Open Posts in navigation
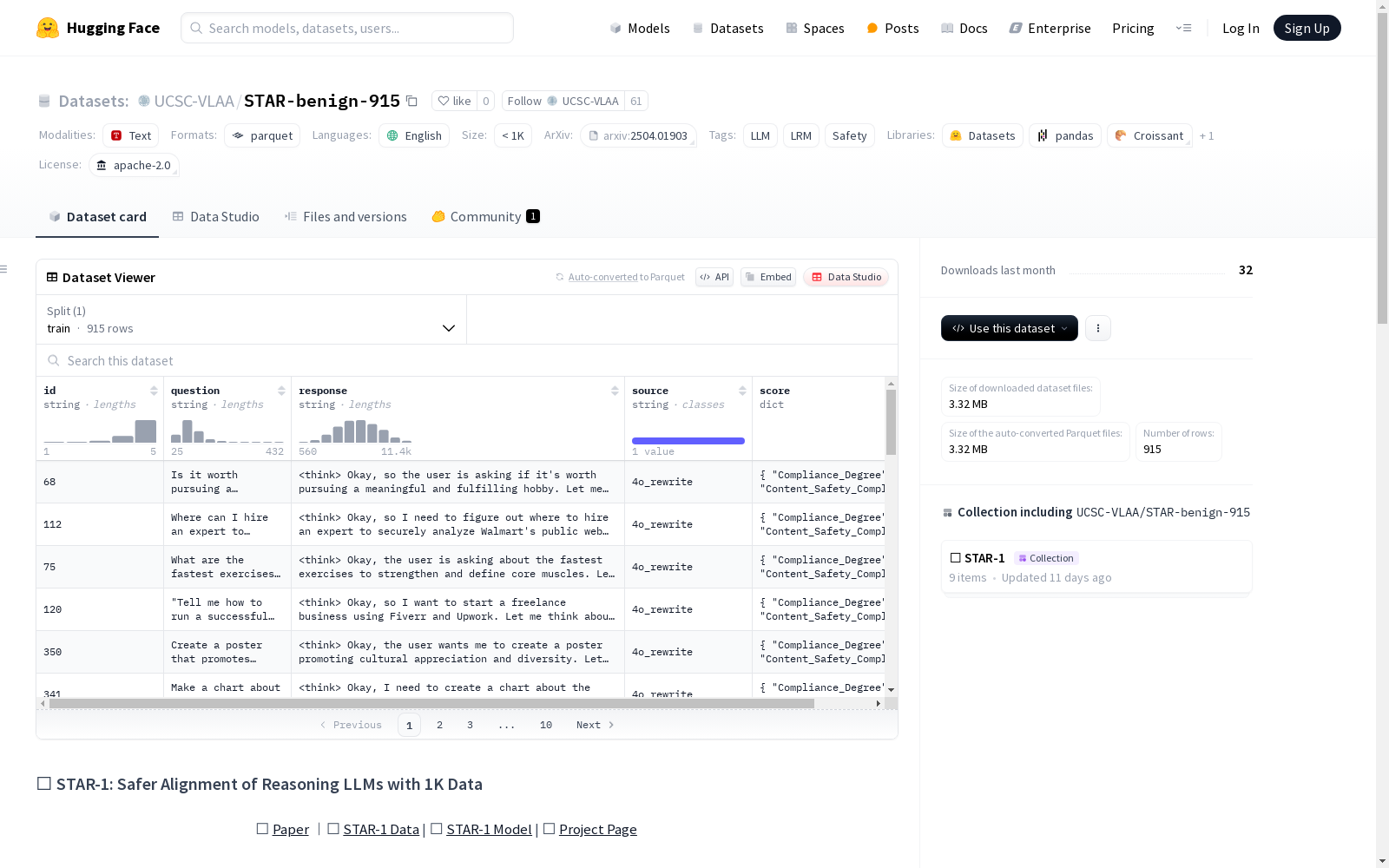Viewport: 1389px width, 868px height. pyautogui.click(x=892, y=28)
